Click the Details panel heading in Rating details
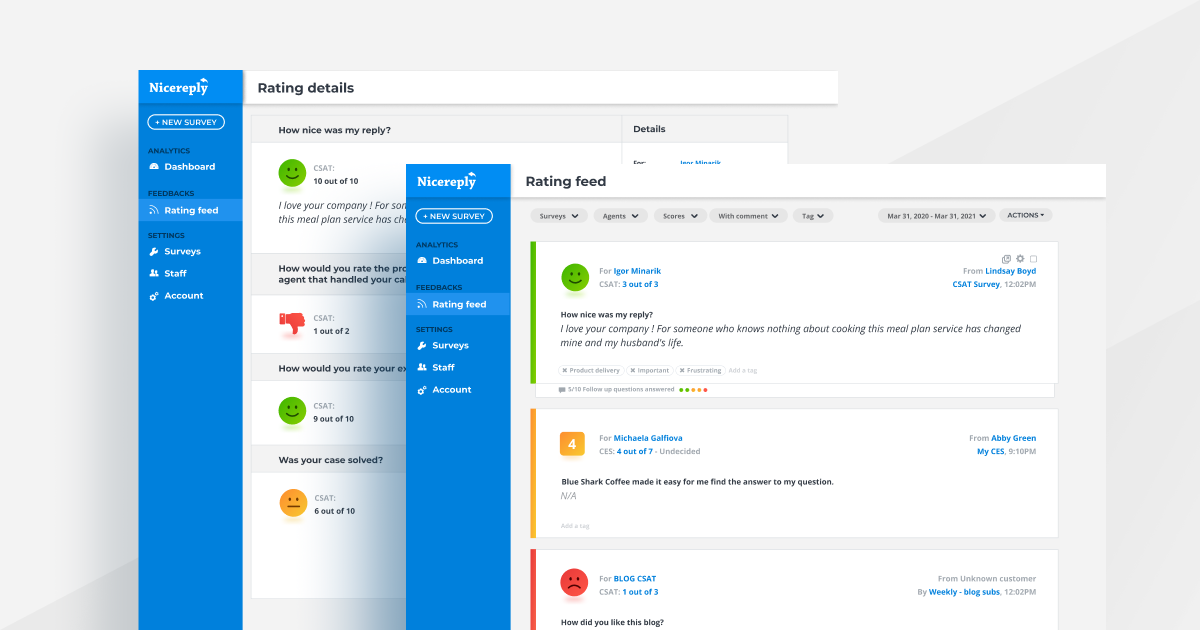The height and width of the screenshot is (630, 1200). 649,129
